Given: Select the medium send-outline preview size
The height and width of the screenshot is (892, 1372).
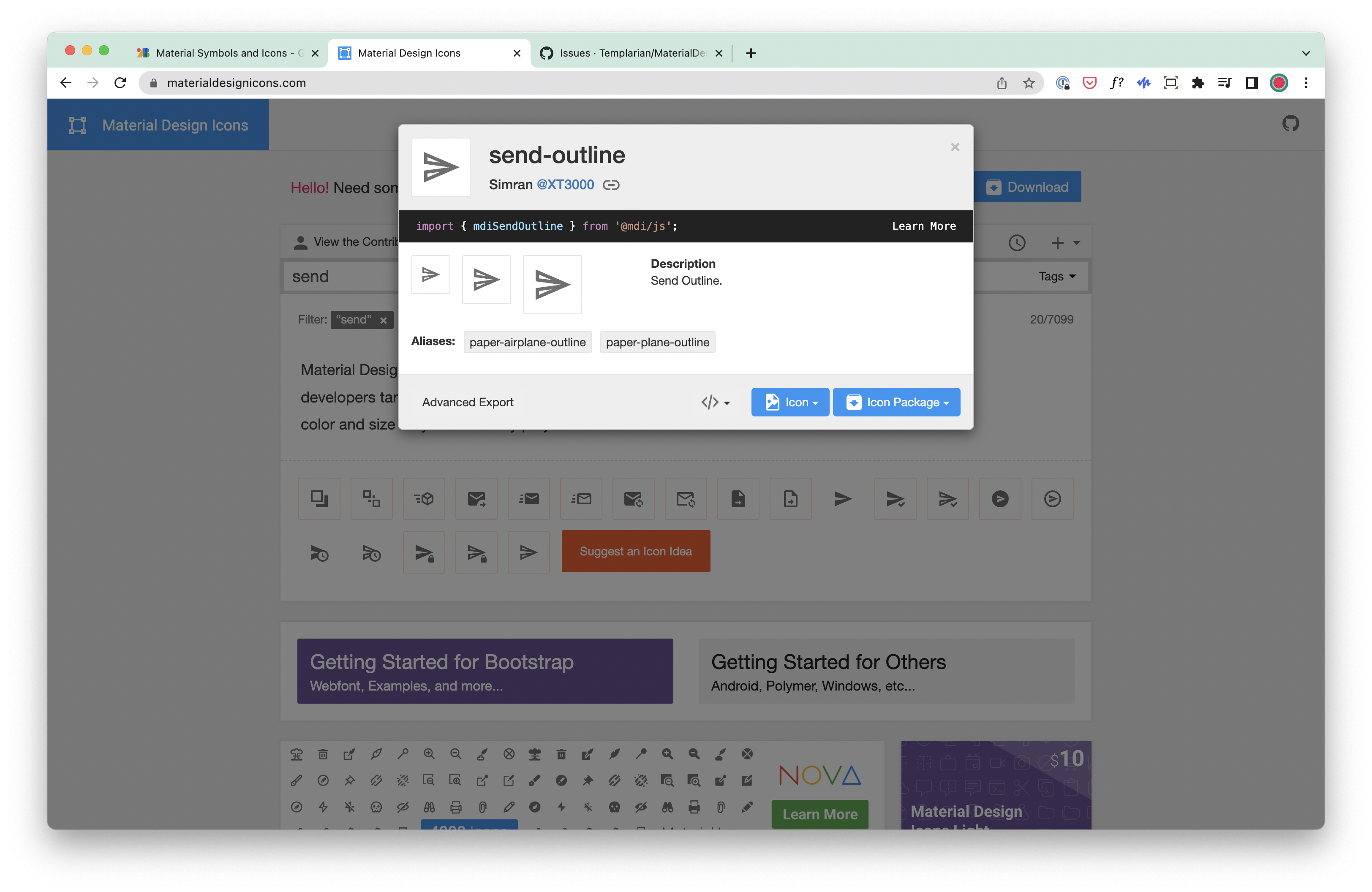Looking at the screenshot, I should tap(486, 280).
